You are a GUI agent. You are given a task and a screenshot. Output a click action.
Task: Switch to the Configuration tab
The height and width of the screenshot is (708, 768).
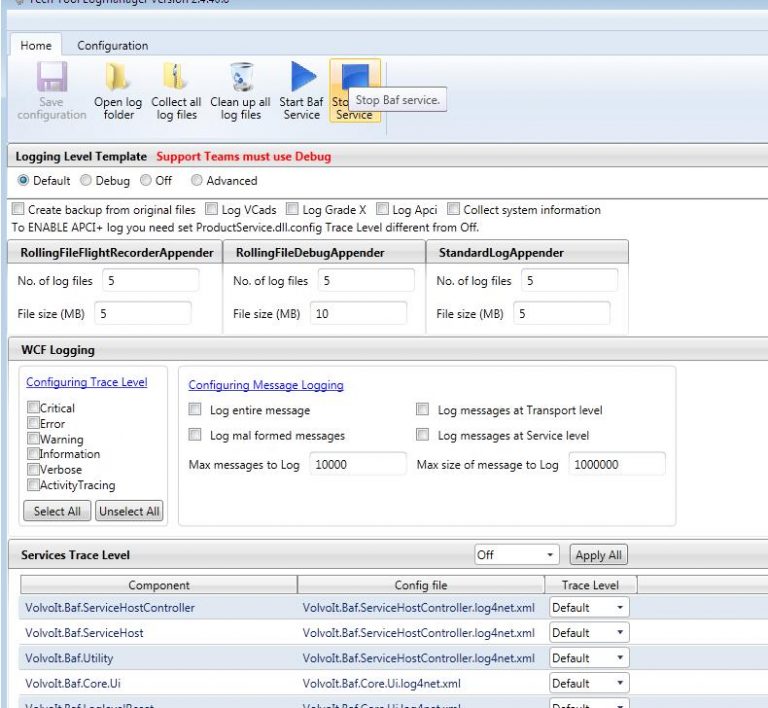point(112,46)
